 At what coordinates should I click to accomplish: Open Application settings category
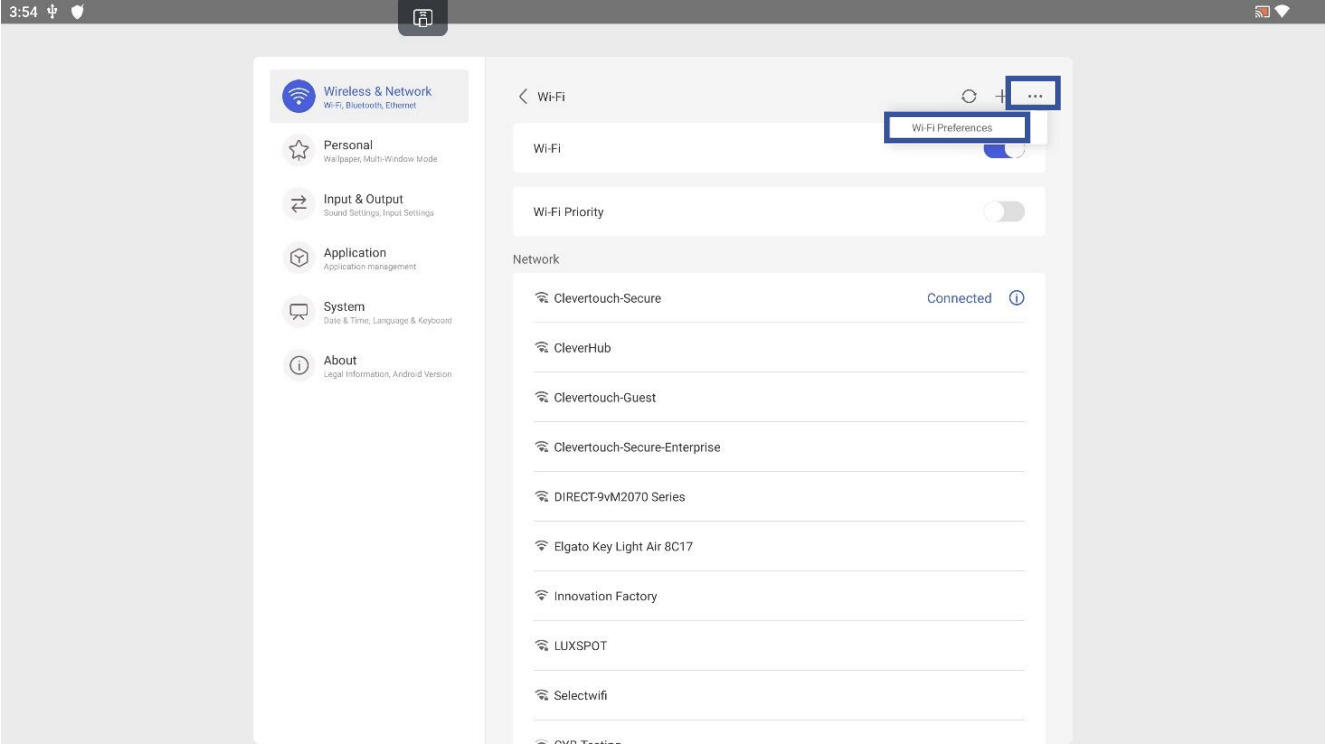(x=370, y=258)
